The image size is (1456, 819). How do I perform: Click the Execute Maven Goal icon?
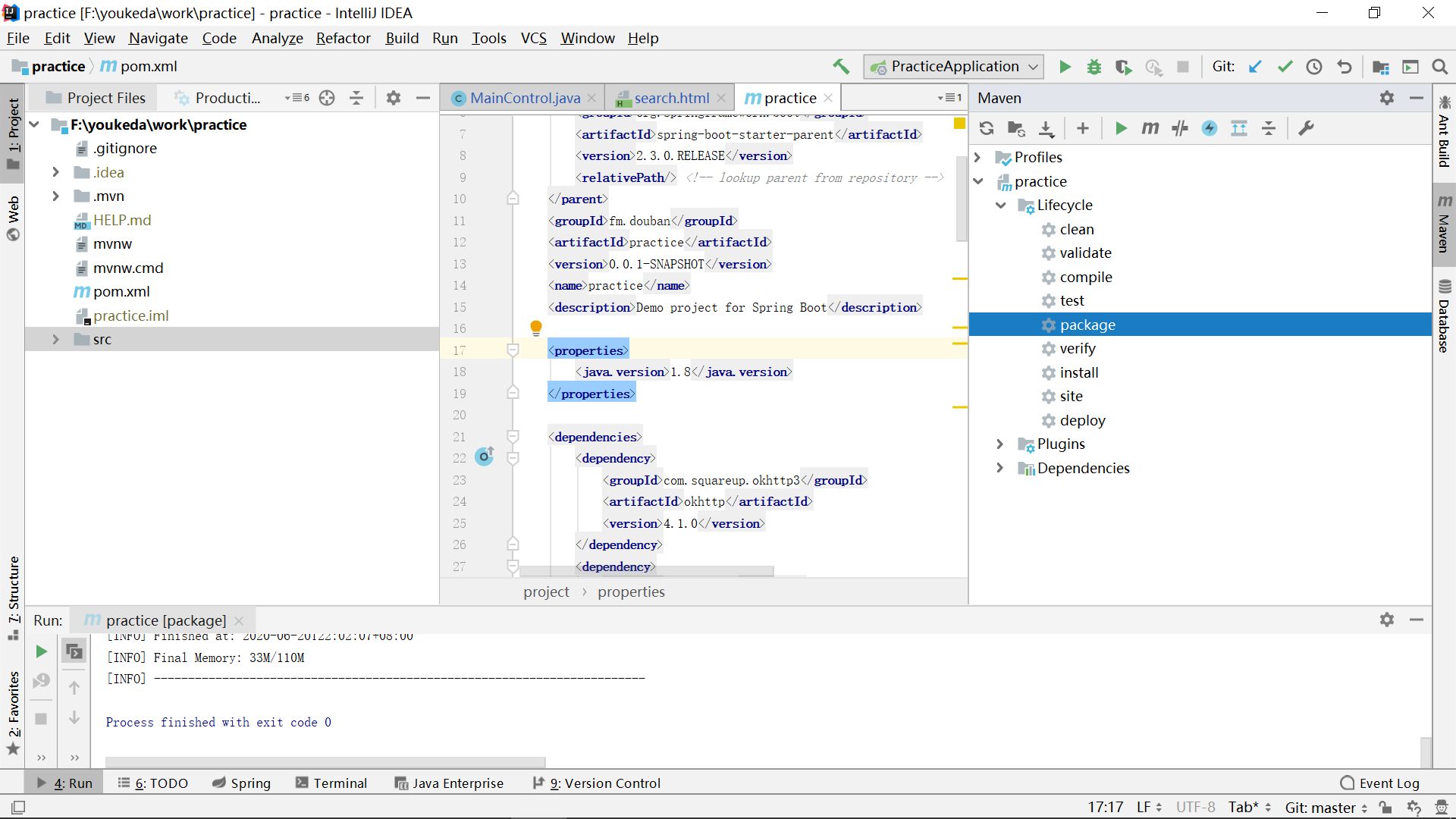1150,128
